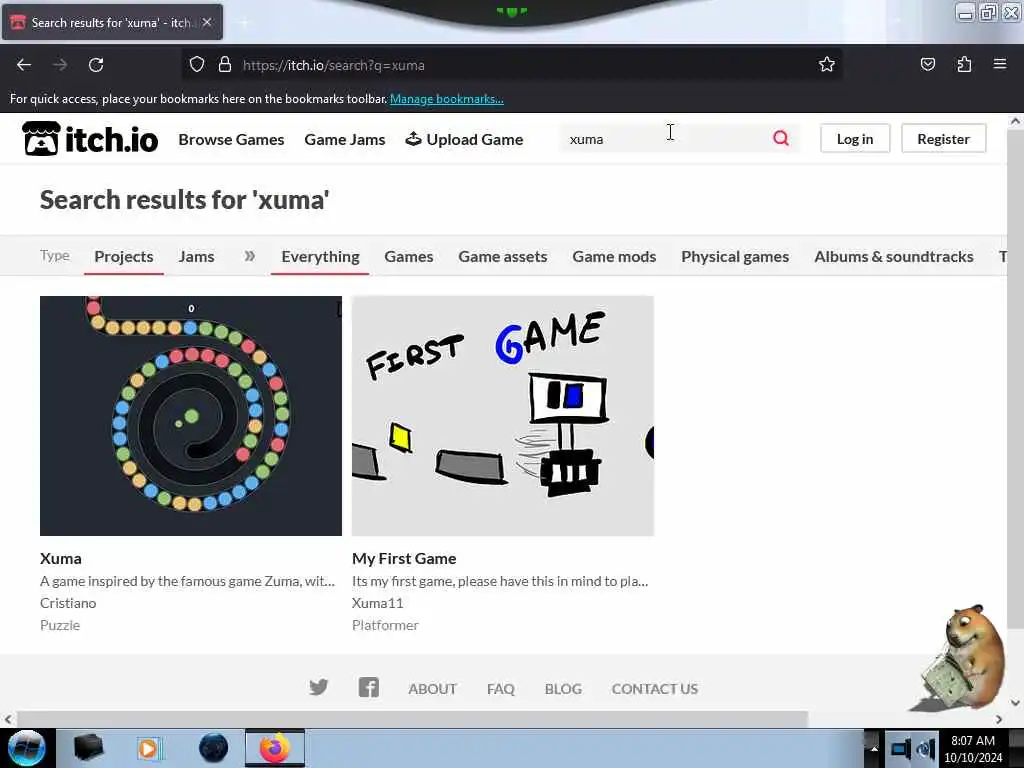Viewport: 1024px width, 768px height.
Task: Click the itch.io logo
Action: [x=90, y=139]
